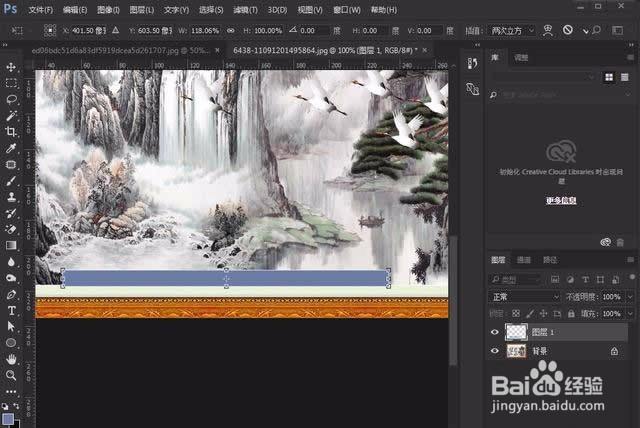Image resolution: width=640 pixels, height=428 pixels.
Task: Open the 滤镜(T) menu
Action: point(245,10)
